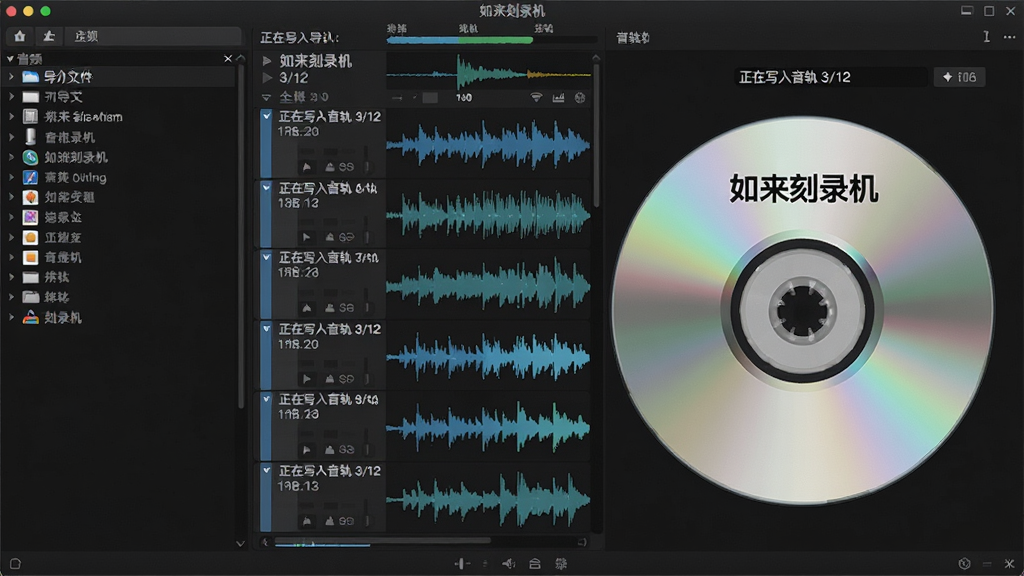Expand the 如来刻录机 entry above the track list
Viewport: 1024px width, 576px height.
(x=267, y=61)
